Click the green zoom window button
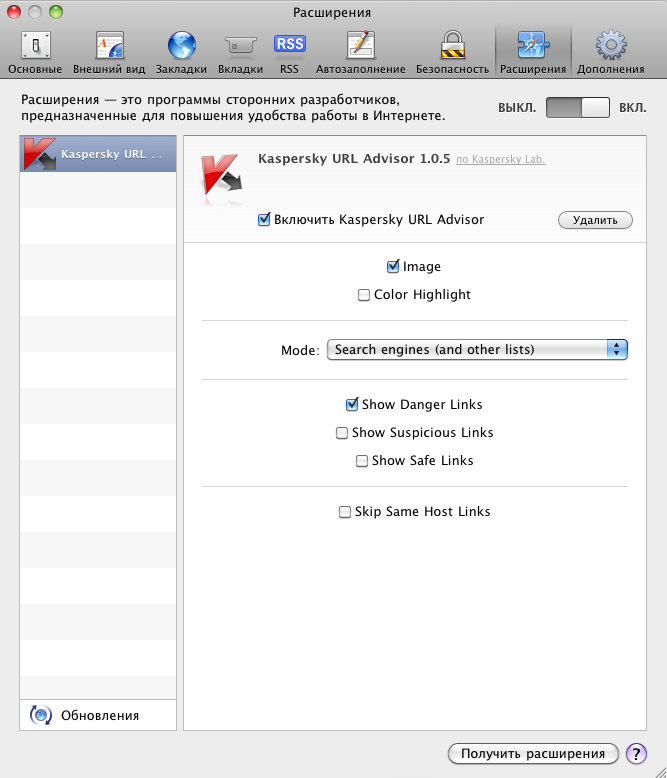The height and width of the screenshot is (778, 667). tap(56, 12)
